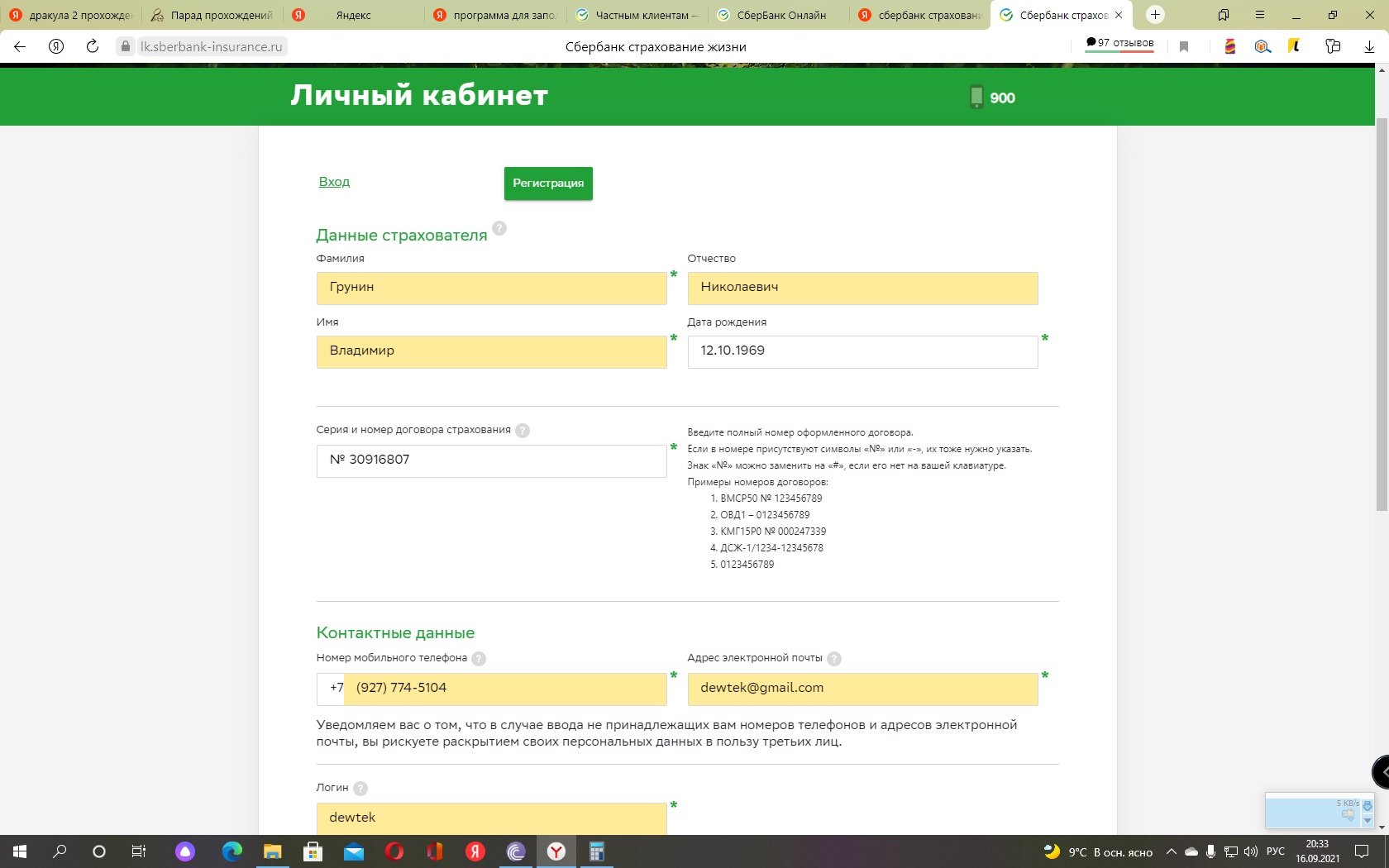Click help icon by Номер мобильного телефона

(x=479, y=659)
